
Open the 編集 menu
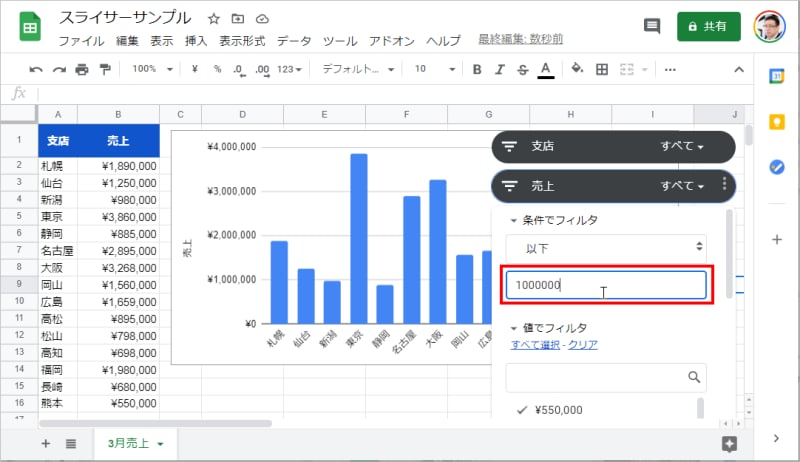127,41
